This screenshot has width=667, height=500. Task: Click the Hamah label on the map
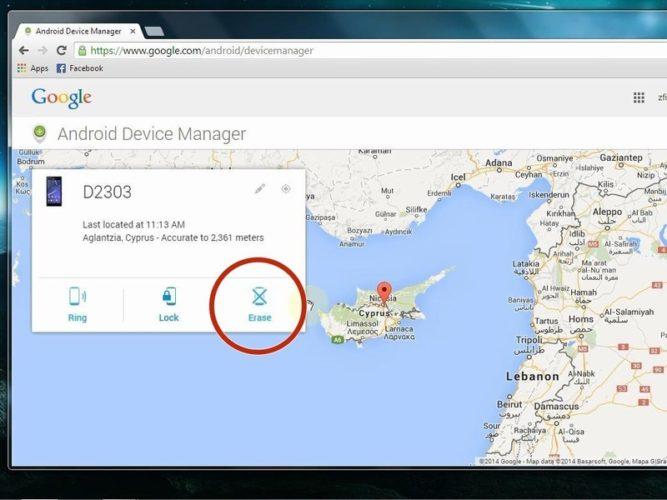[583, 292]
